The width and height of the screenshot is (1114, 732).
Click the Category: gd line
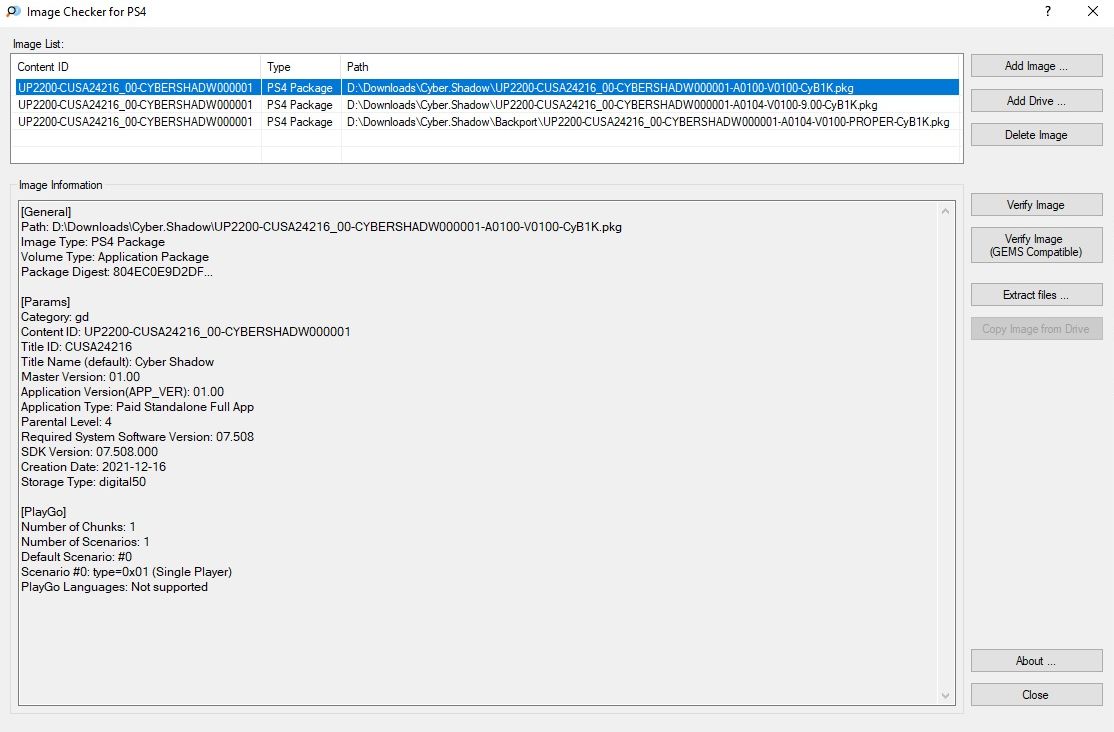(55, 317)
